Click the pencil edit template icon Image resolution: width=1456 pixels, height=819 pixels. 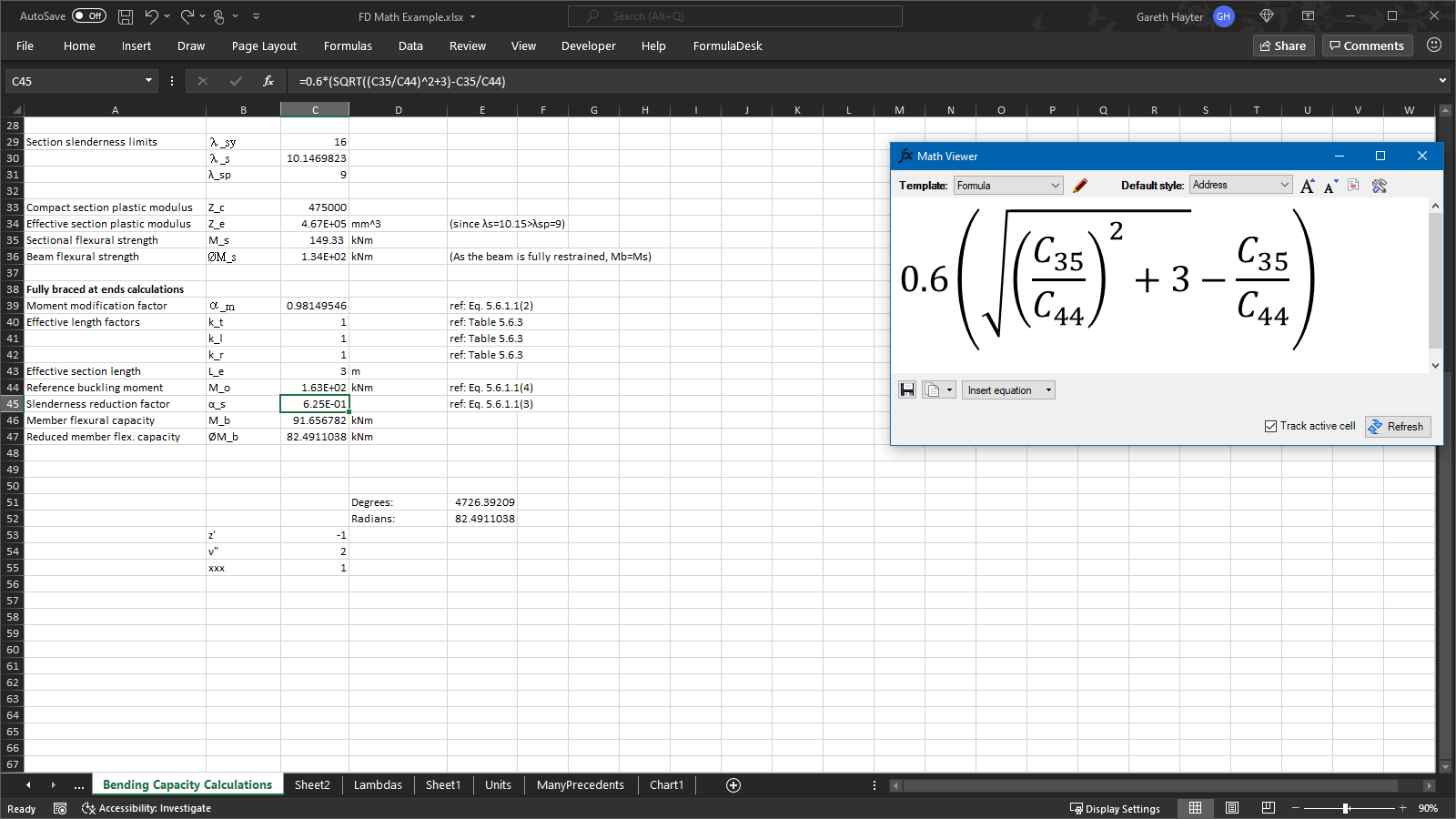[1080, 186]
